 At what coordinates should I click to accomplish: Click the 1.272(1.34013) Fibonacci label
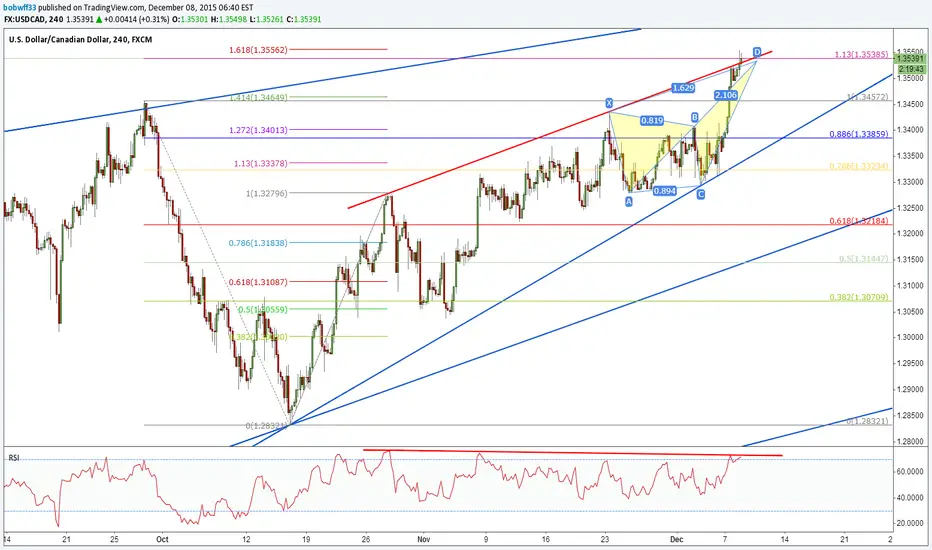pyautogui.click(x=258, y=130)
